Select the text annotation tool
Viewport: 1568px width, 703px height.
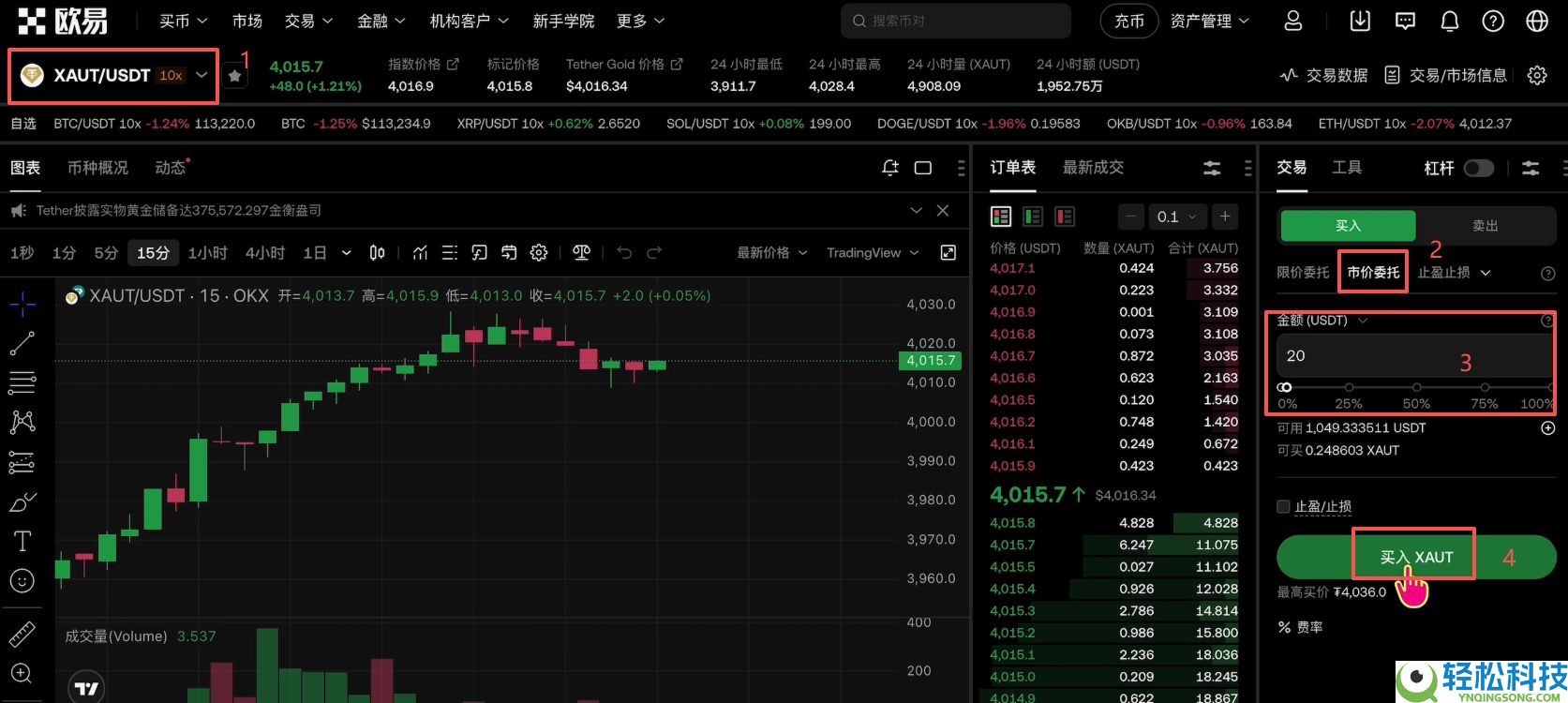pyautogui.click(x=22, y=541)
